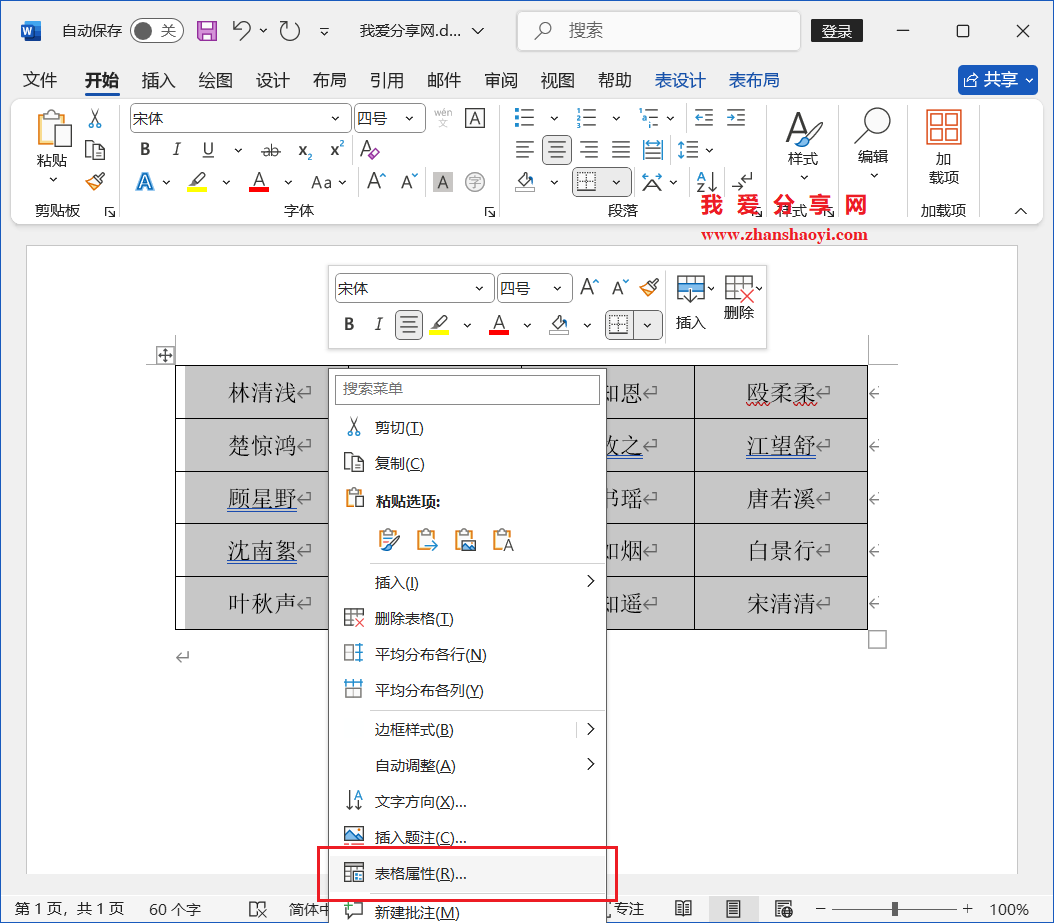1054x923 pixels.
Task: Click the Paste icon in the ribbon
Action: coord(53,129)
